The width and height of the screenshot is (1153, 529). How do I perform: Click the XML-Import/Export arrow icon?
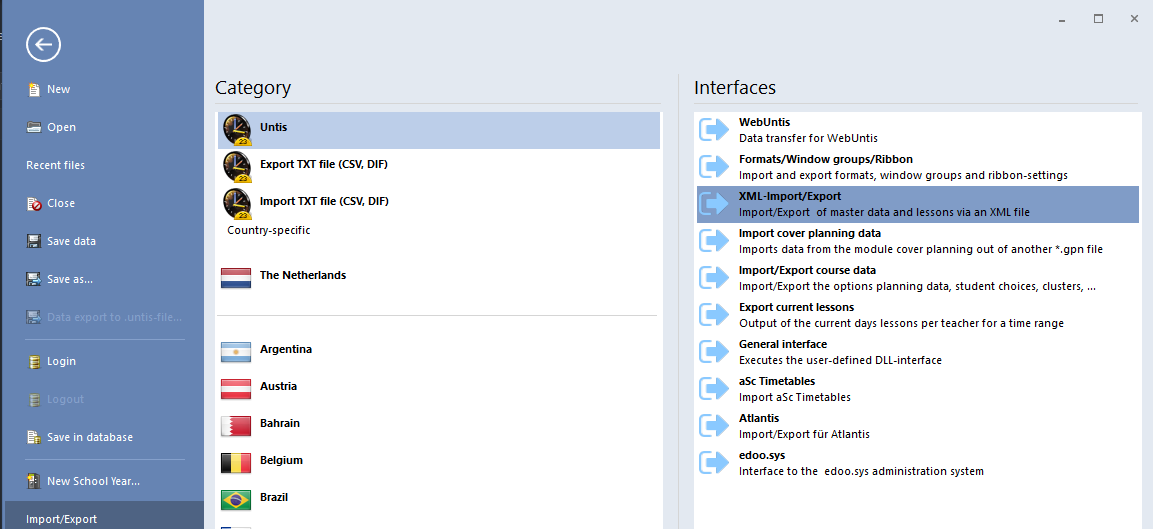click(x=713, y=204)
